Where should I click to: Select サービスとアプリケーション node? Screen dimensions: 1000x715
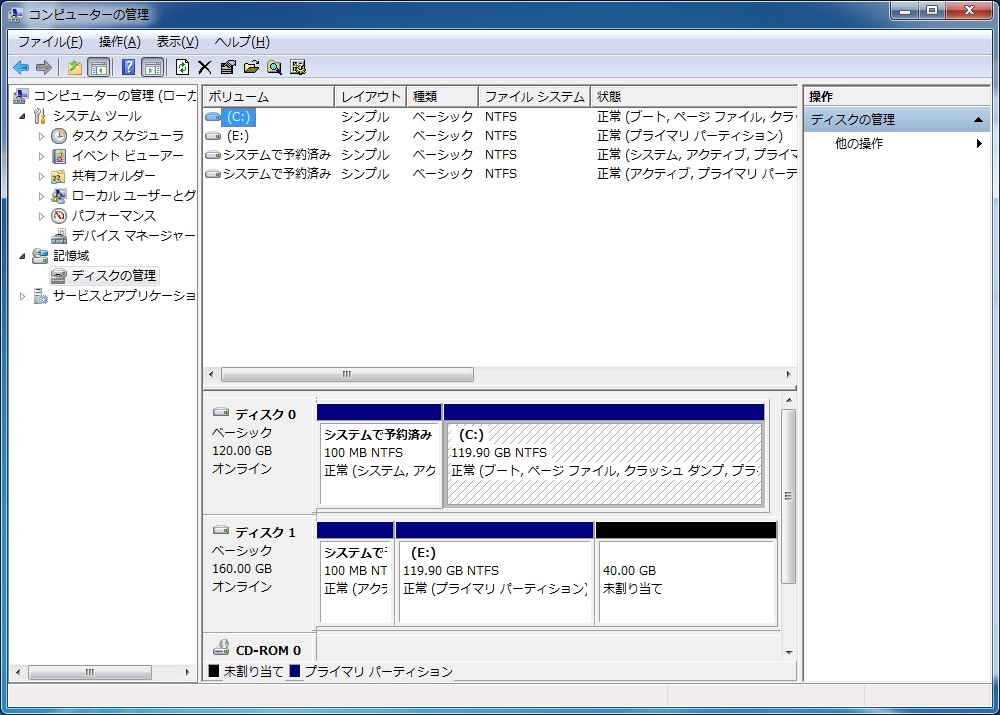pos(124,295)
